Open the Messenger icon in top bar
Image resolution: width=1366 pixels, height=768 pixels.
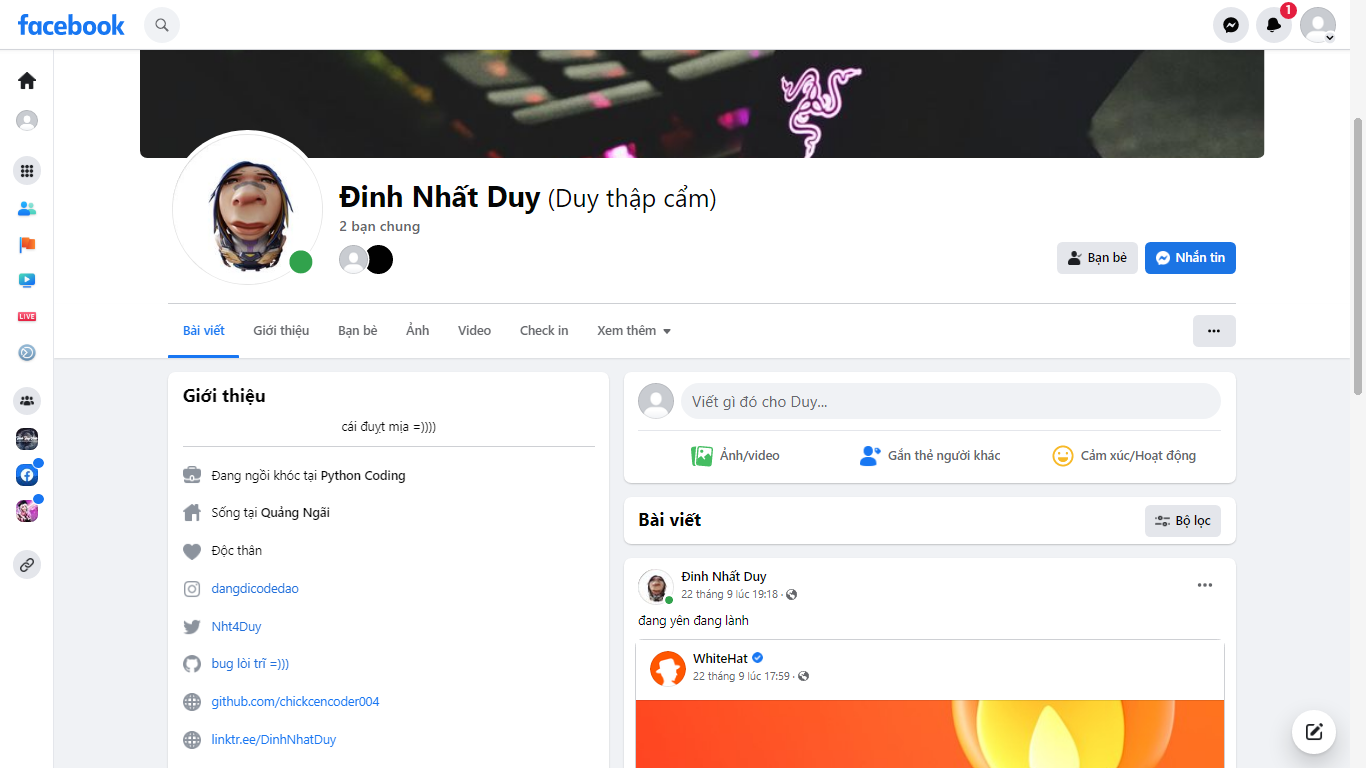[x=1231, y=25]
